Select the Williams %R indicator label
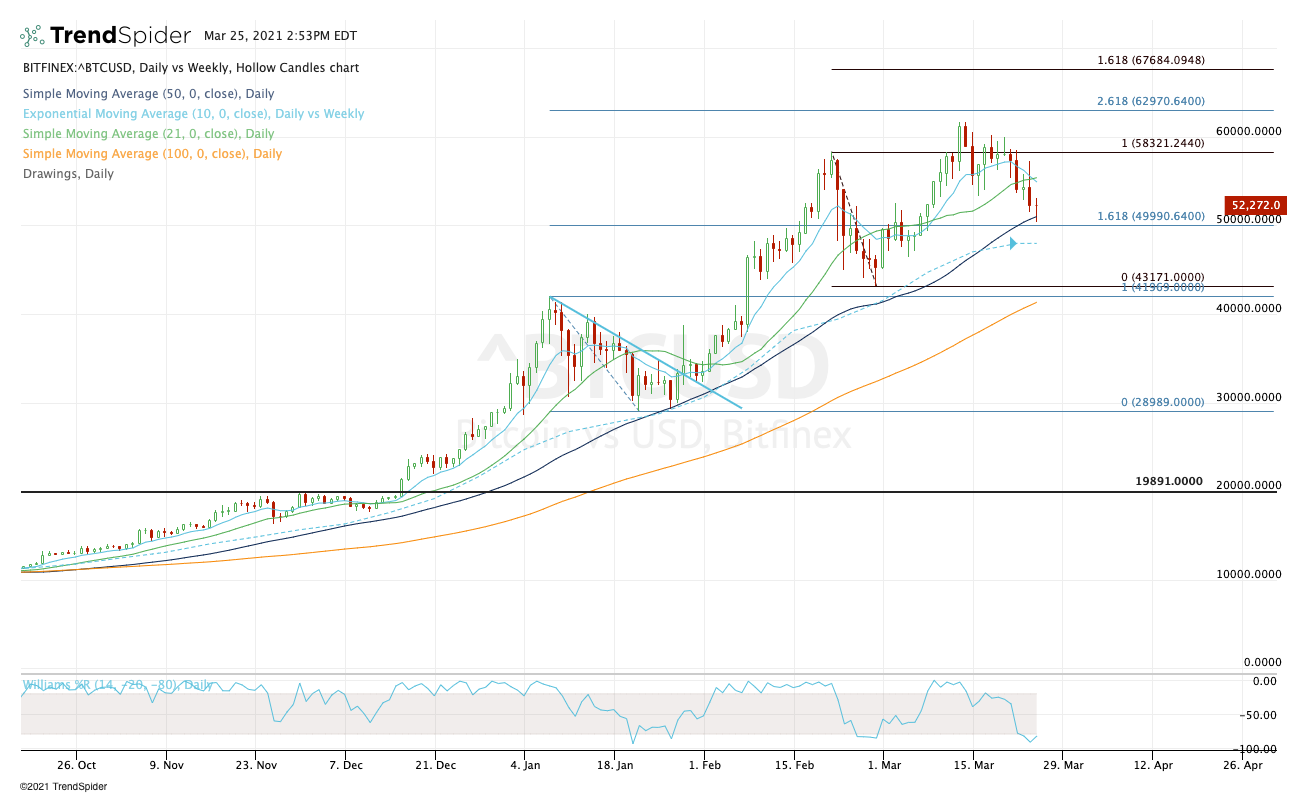Screen dimensions: 1307x796 (117, 685)
